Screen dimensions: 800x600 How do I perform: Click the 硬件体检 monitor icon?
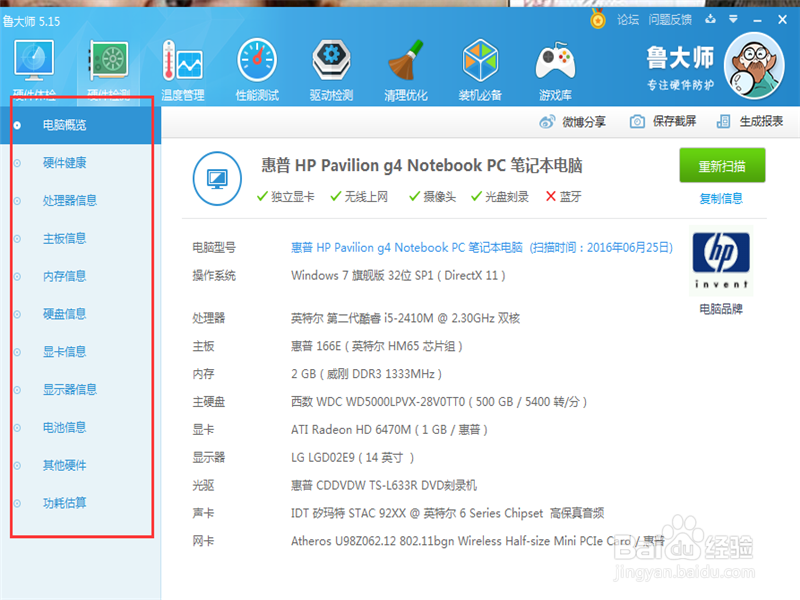[34, 61]
